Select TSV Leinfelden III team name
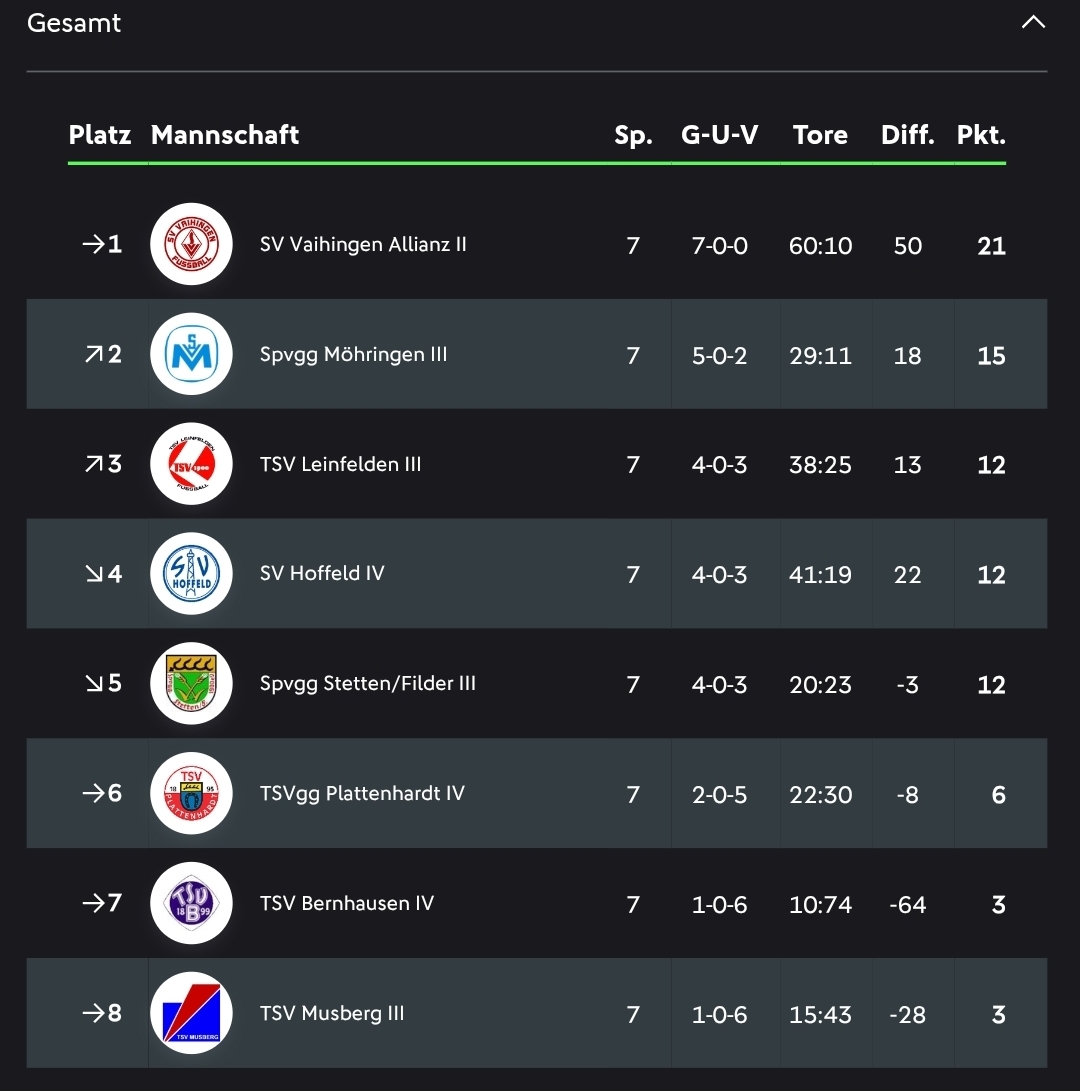Screen dimensions: 1080x1091 tap(340, 465)
